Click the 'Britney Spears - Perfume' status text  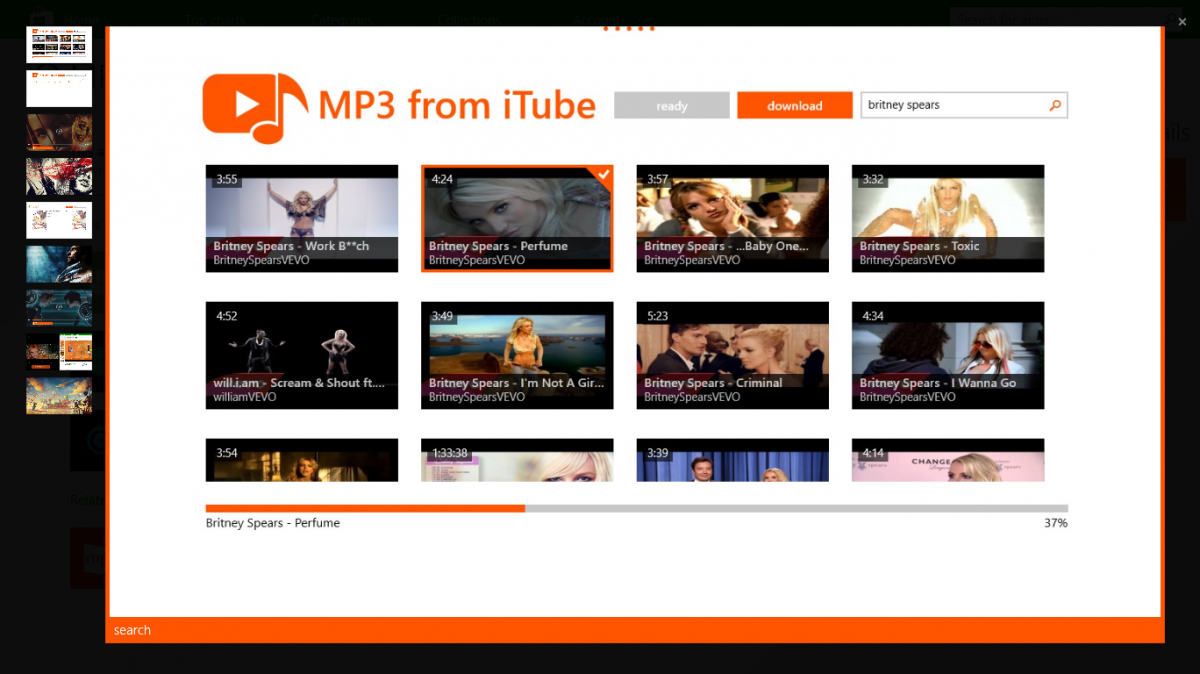273,523
